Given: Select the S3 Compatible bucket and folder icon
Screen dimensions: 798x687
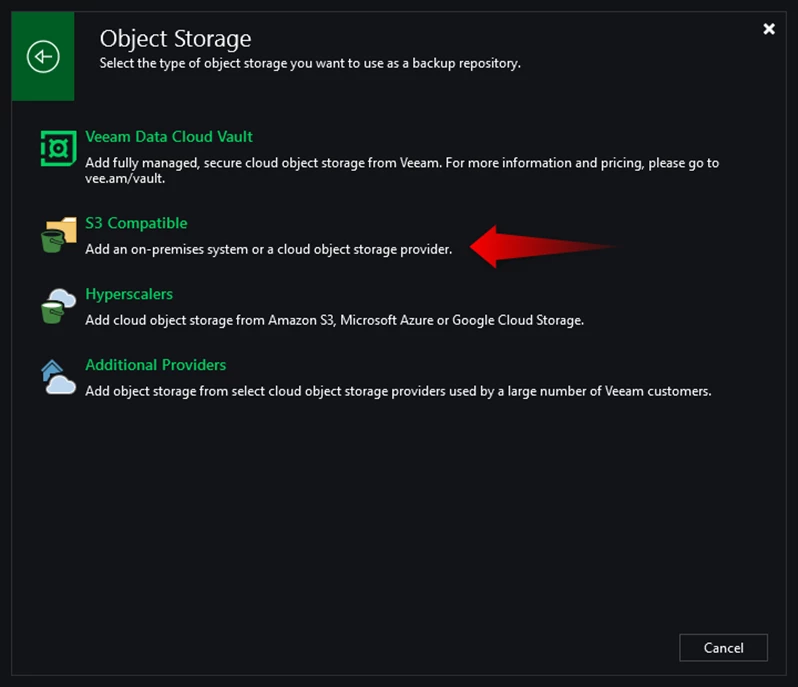Looking at the screenshot, I should (x=59, y=235).
